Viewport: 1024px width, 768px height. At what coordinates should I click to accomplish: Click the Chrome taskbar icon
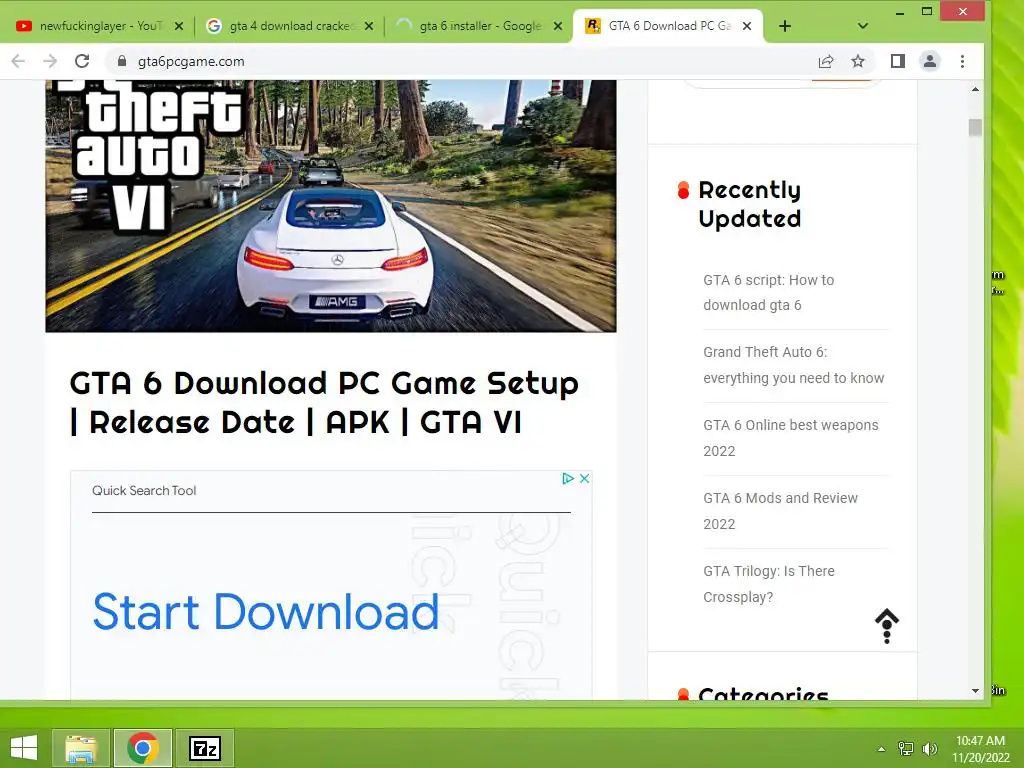pos(142,748)
